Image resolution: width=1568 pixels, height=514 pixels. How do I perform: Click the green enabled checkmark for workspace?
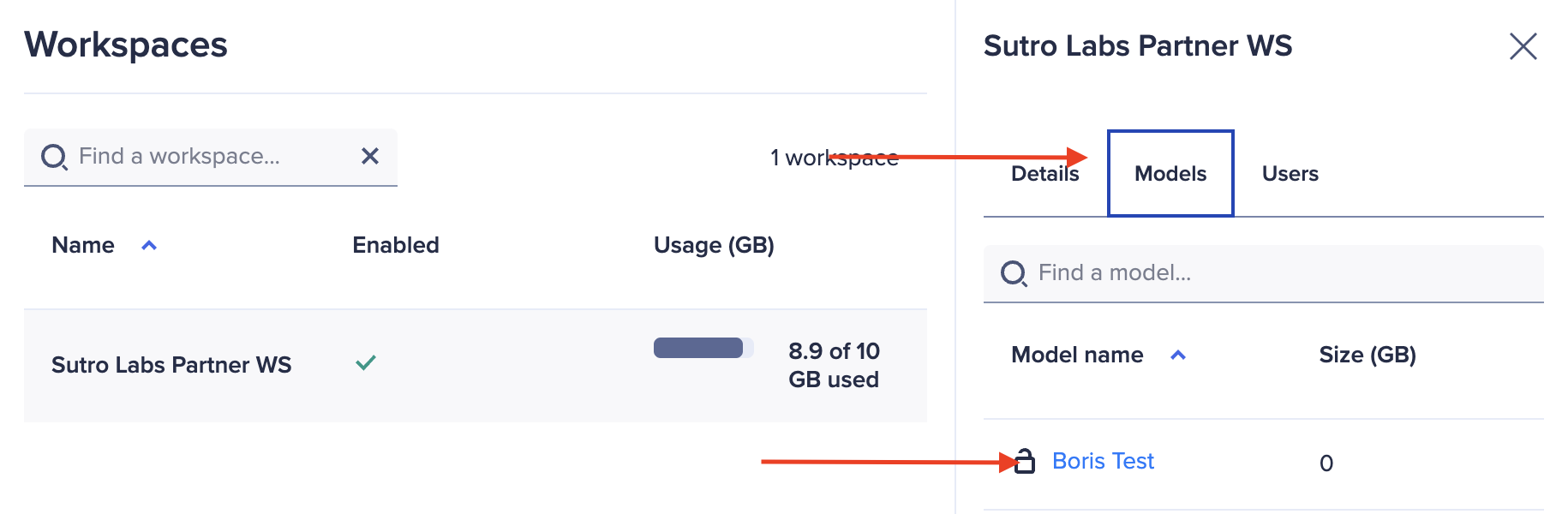coord(366,363)
